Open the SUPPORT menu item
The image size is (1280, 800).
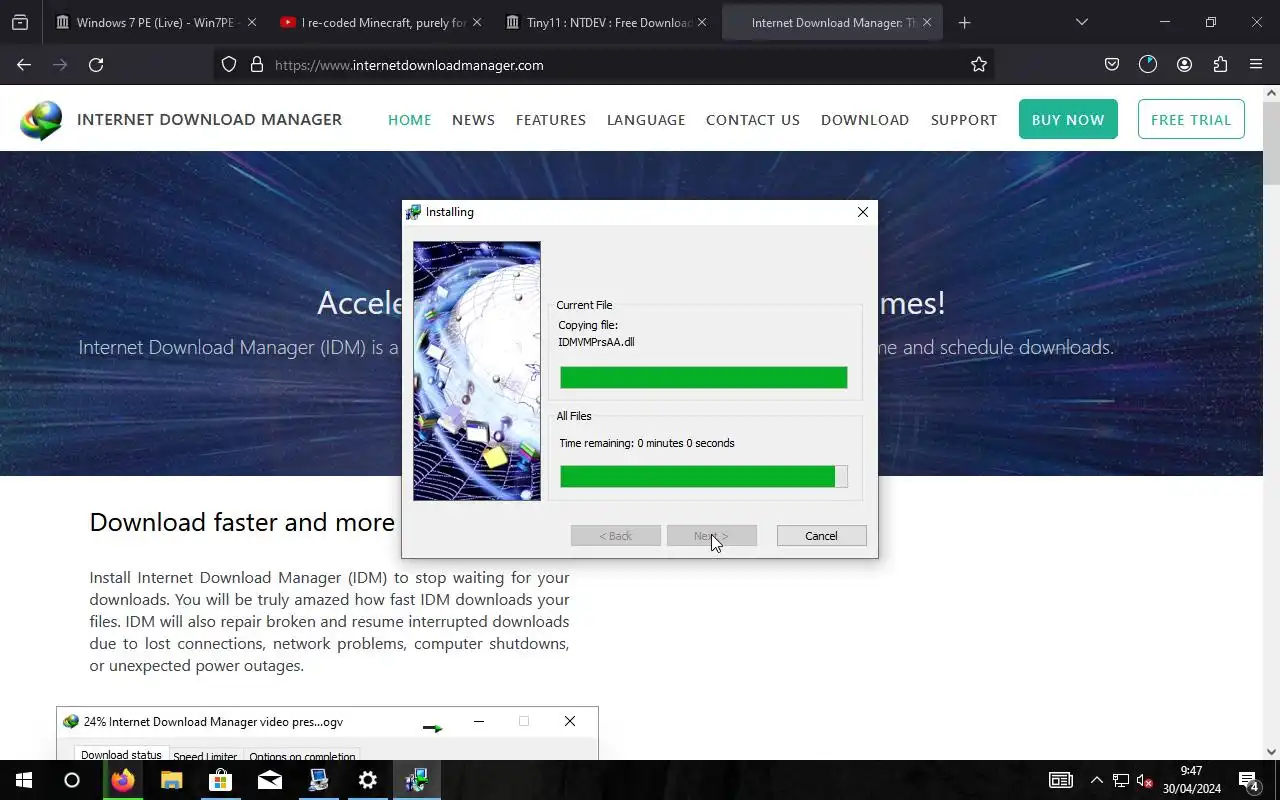point(964,120)
